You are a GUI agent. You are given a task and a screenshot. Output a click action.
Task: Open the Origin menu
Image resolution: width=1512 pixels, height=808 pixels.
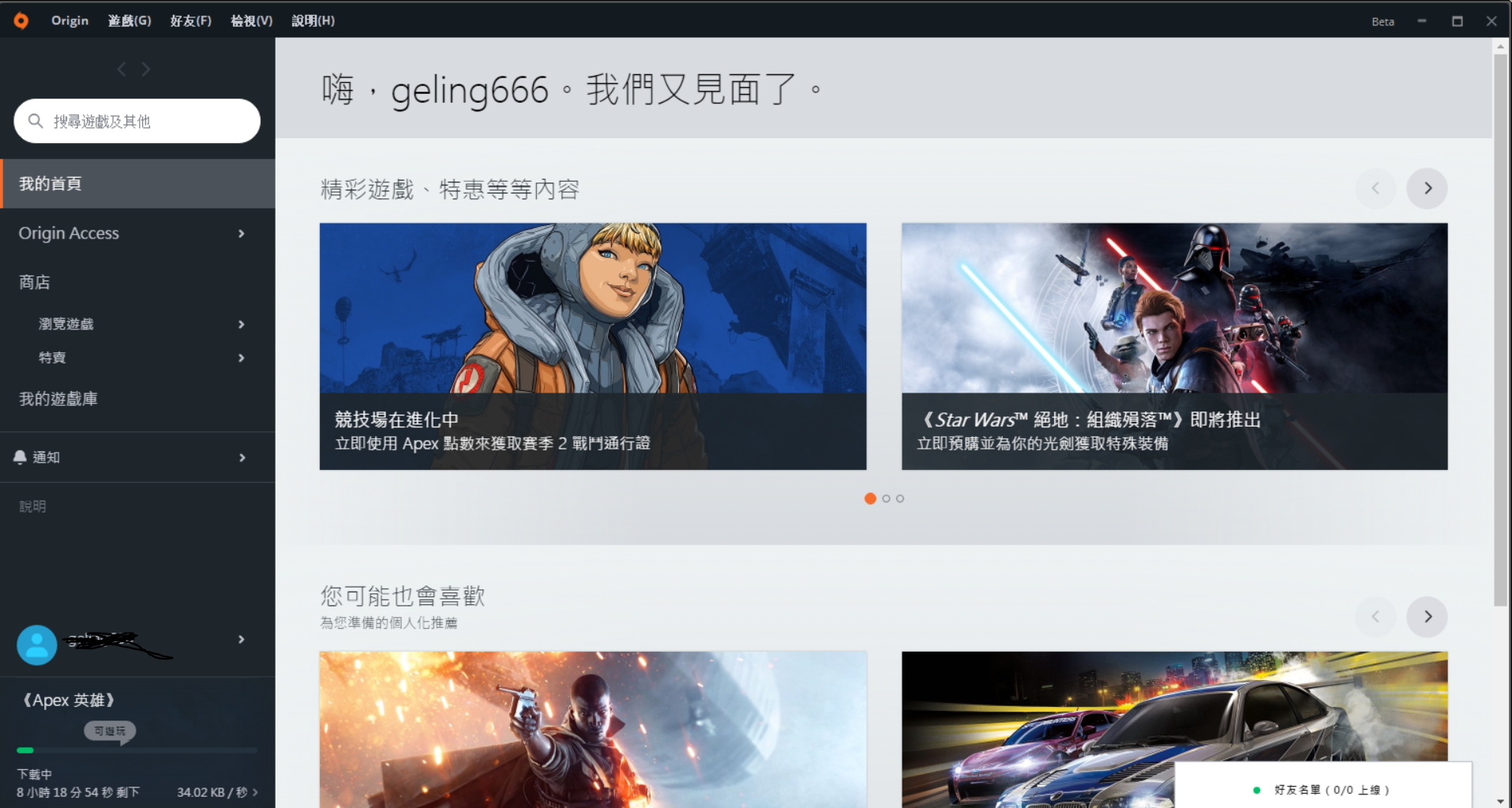[x=69, y=21]
